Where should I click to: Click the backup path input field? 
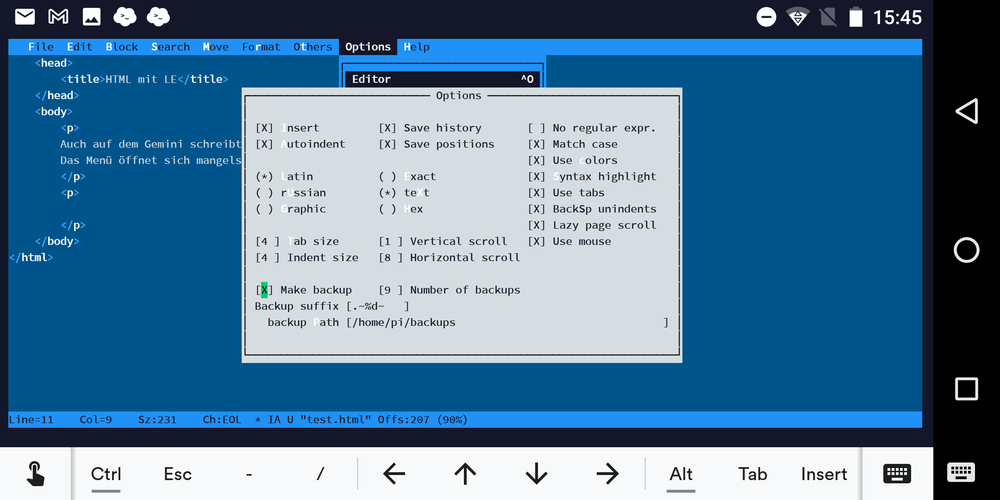[x=505, y=323]
